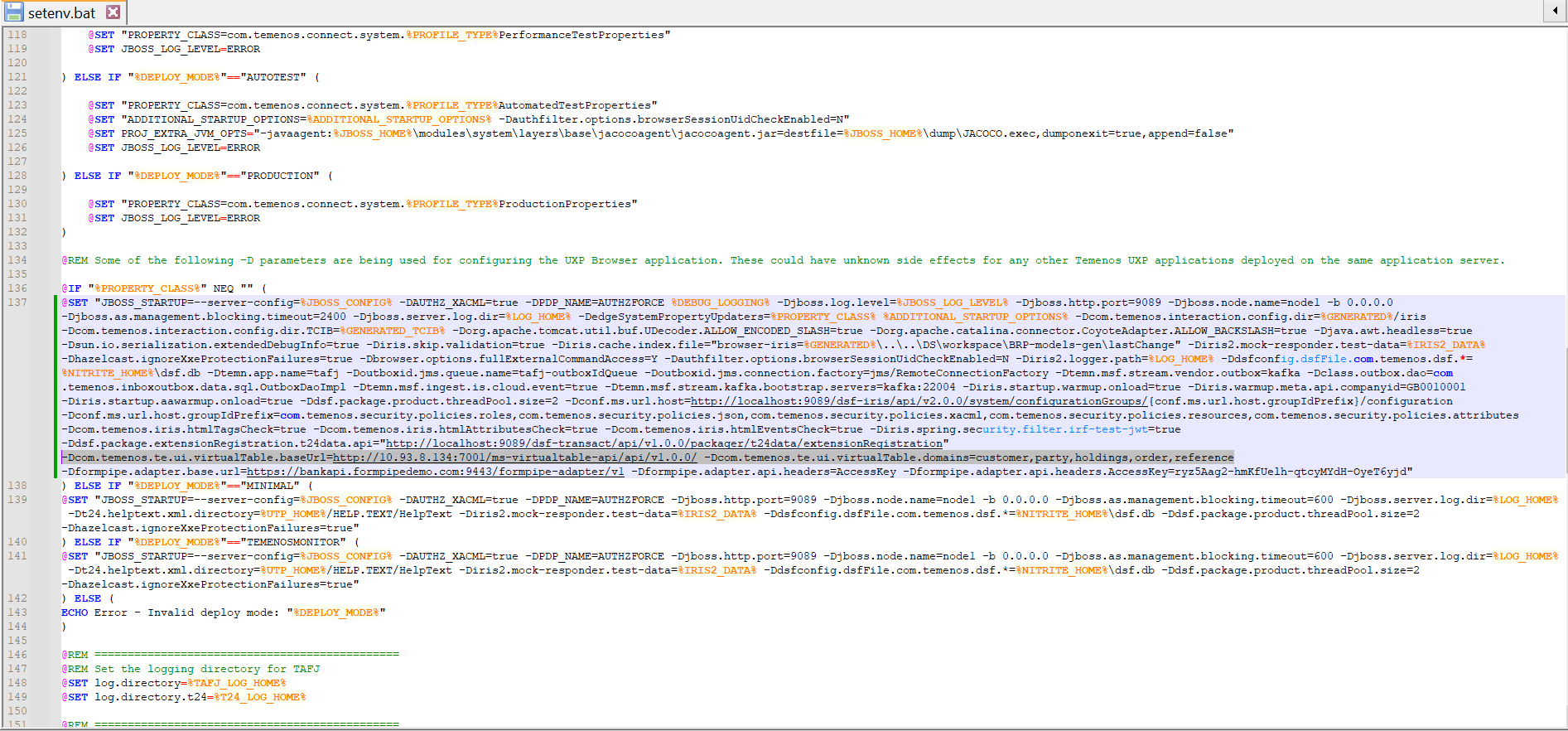Image resolution: width=1568 pixels, height=731 pixels.
Task: Open the bankapi.formpipedemo.com adapter link
Action: (436, 472)
